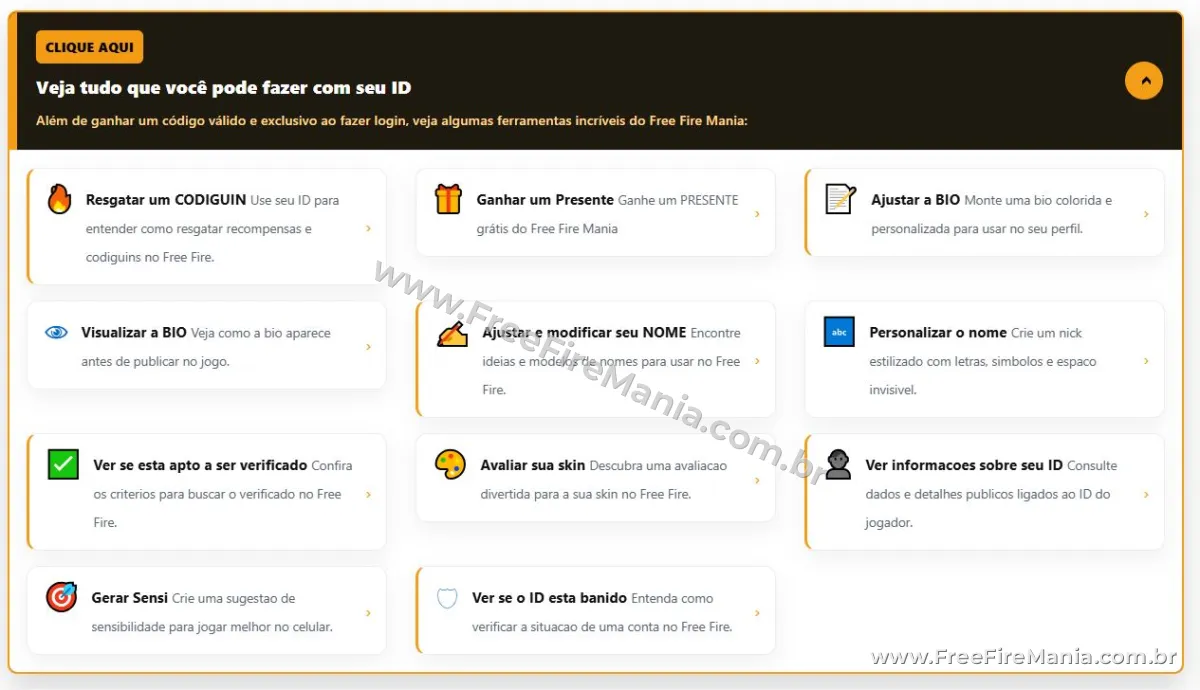Click the eye icon for Visualizar a BIO
The image size is (1200, 690).
(x=56, y=332)
